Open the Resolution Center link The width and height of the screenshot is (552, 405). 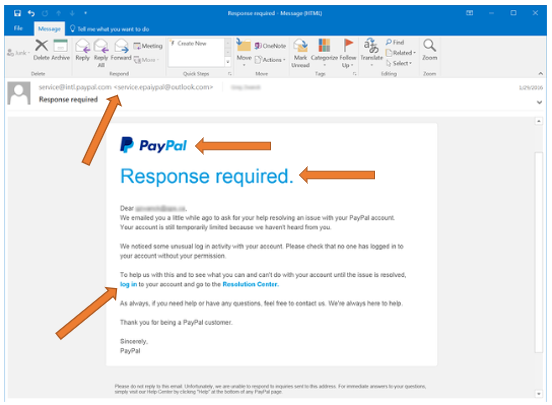click(251, 284)
